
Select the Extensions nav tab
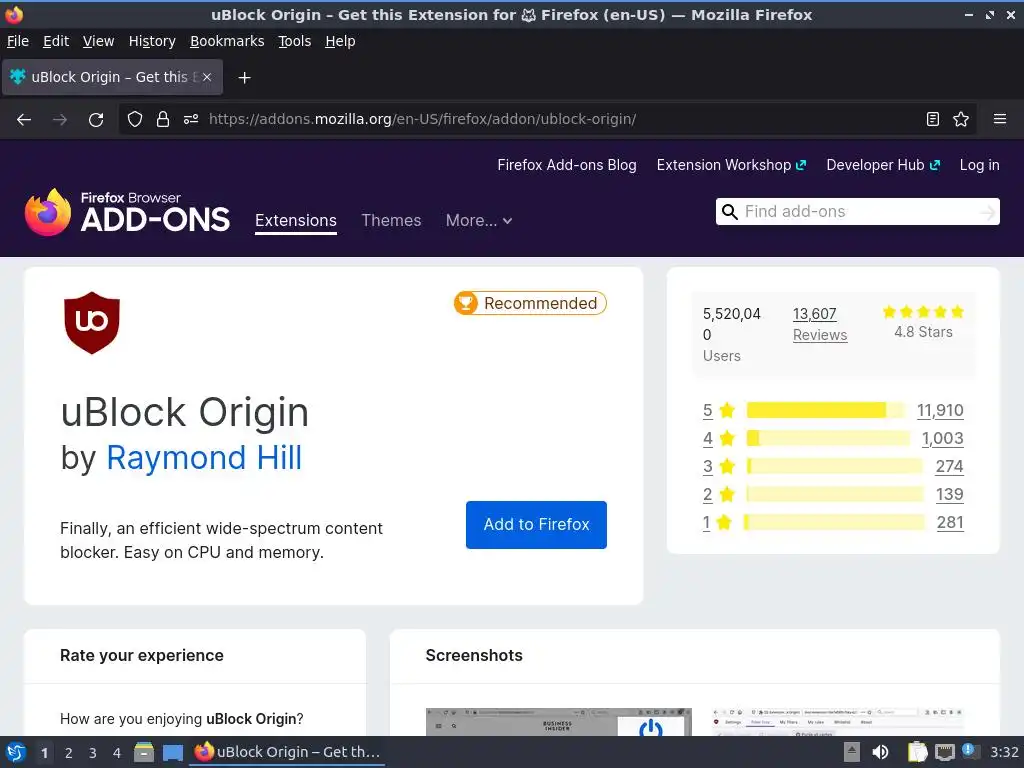[296, 221]
